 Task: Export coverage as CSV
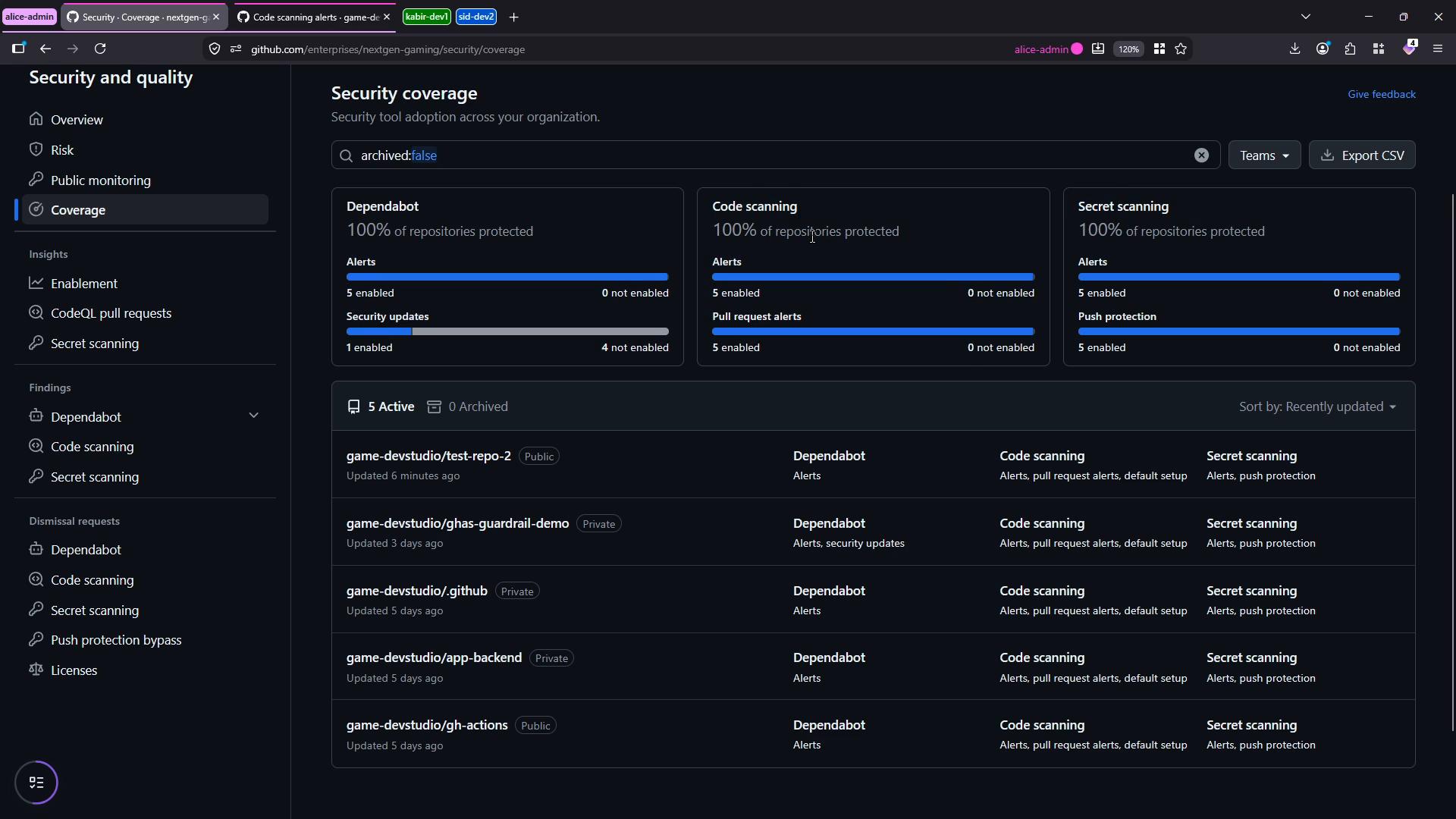coord(1362,155)
